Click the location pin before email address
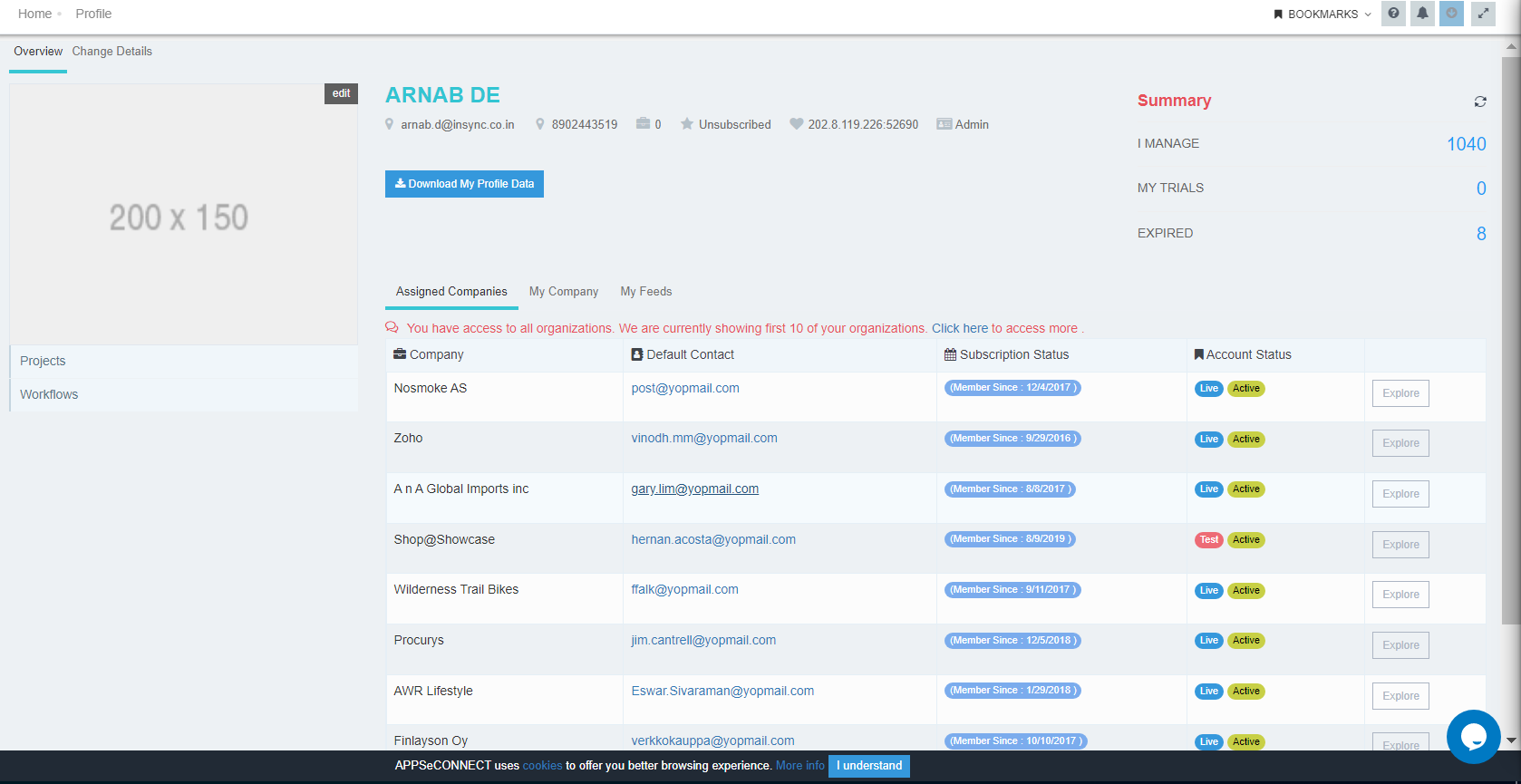The height and width of the screenshot is (784, 1521). 390,124
